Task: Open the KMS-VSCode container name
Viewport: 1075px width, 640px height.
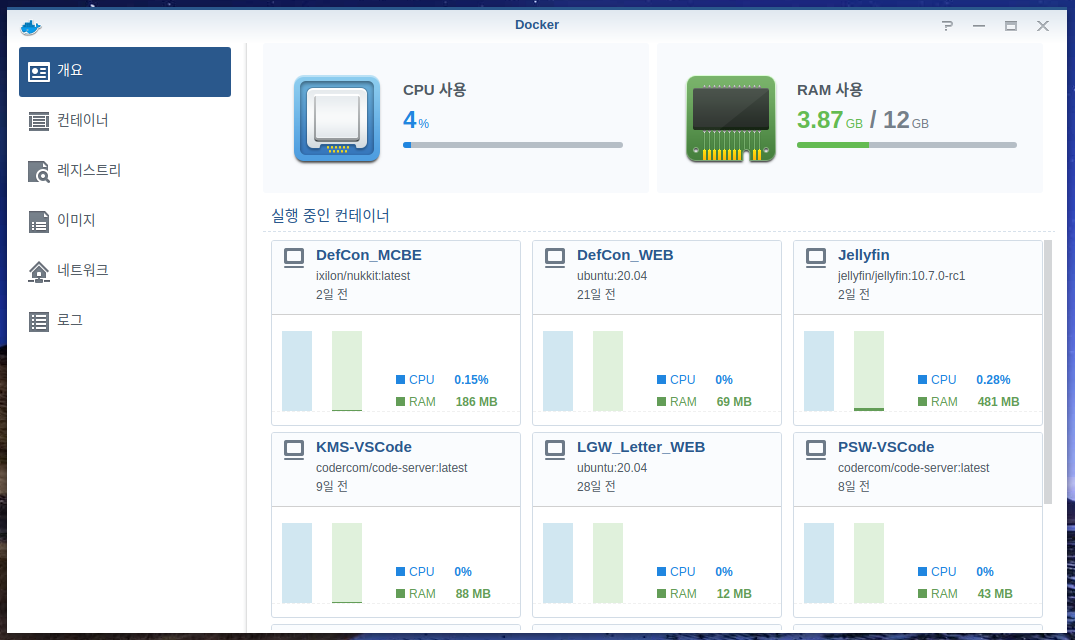Action: coord(363,447)
